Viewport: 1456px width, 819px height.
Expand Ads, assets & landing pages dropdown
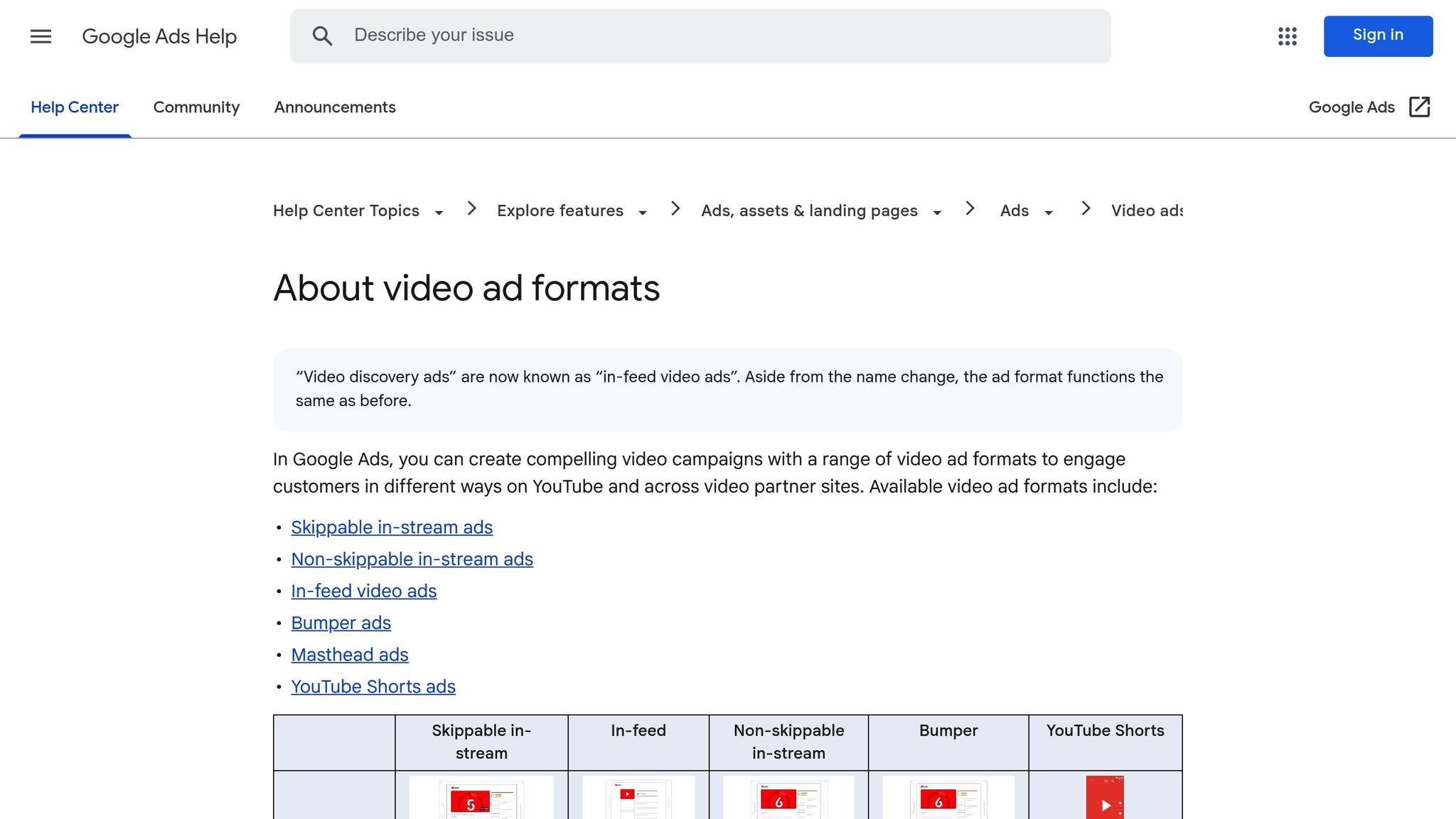(937, 213)
